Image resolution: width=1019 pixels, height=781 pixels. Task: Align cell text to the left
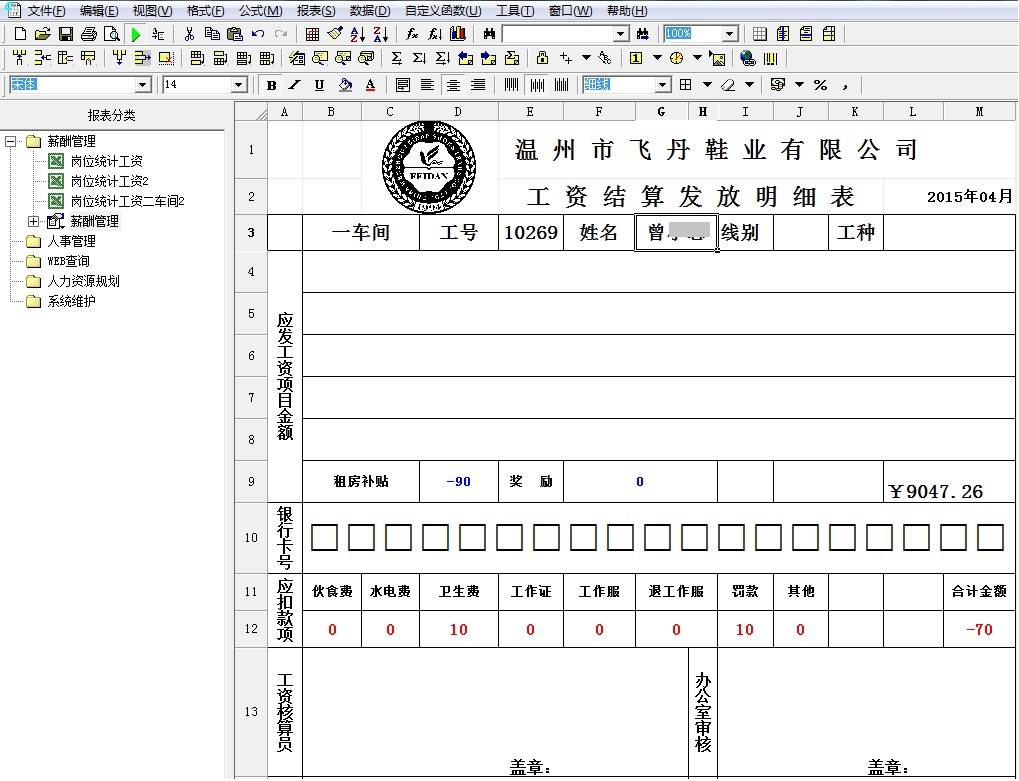click(427, 85)
